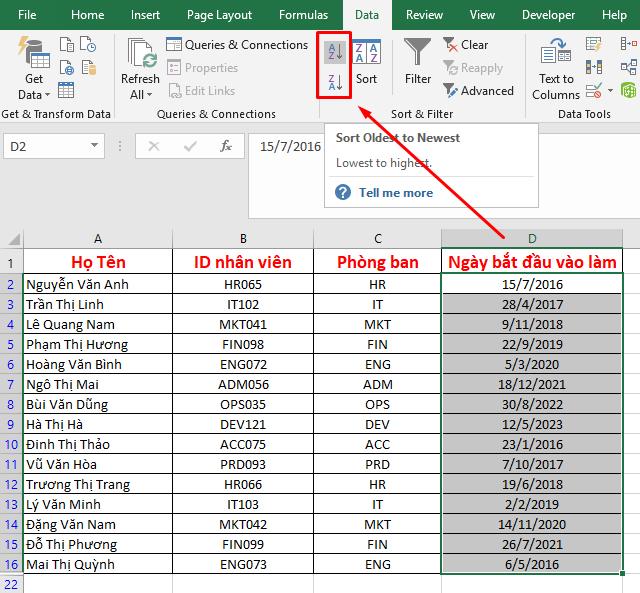Switch to the Page Layout tab

tap(219, 15)
